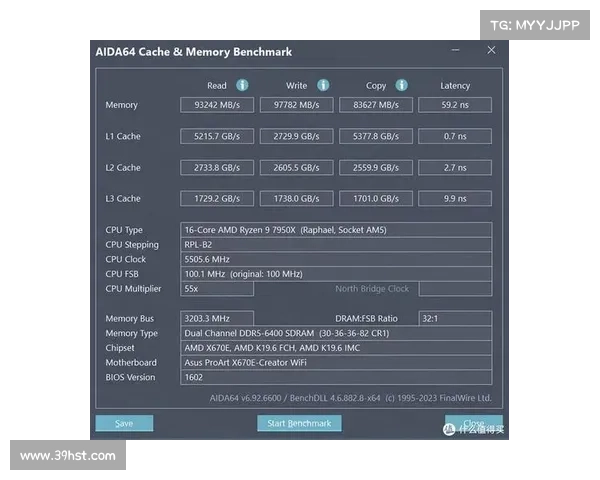Click the Close button at bottom right
This screenshot has height=480, width=600.
coord(473,423)
